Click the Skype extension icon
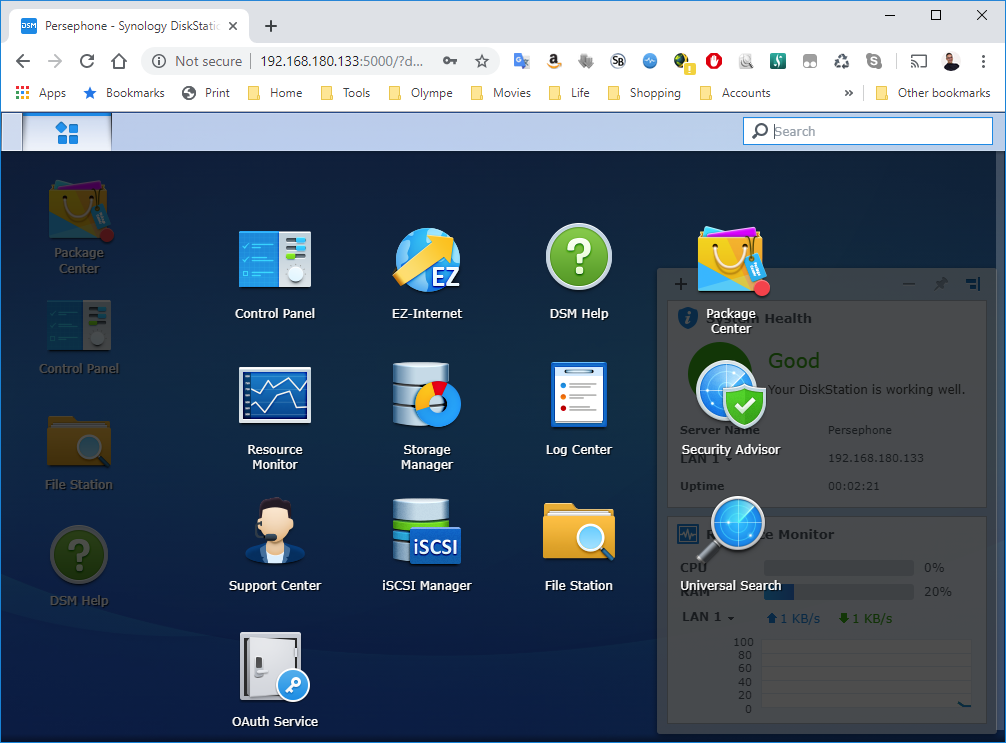This screenshot has width=1006, height=743. coord(874,61)
